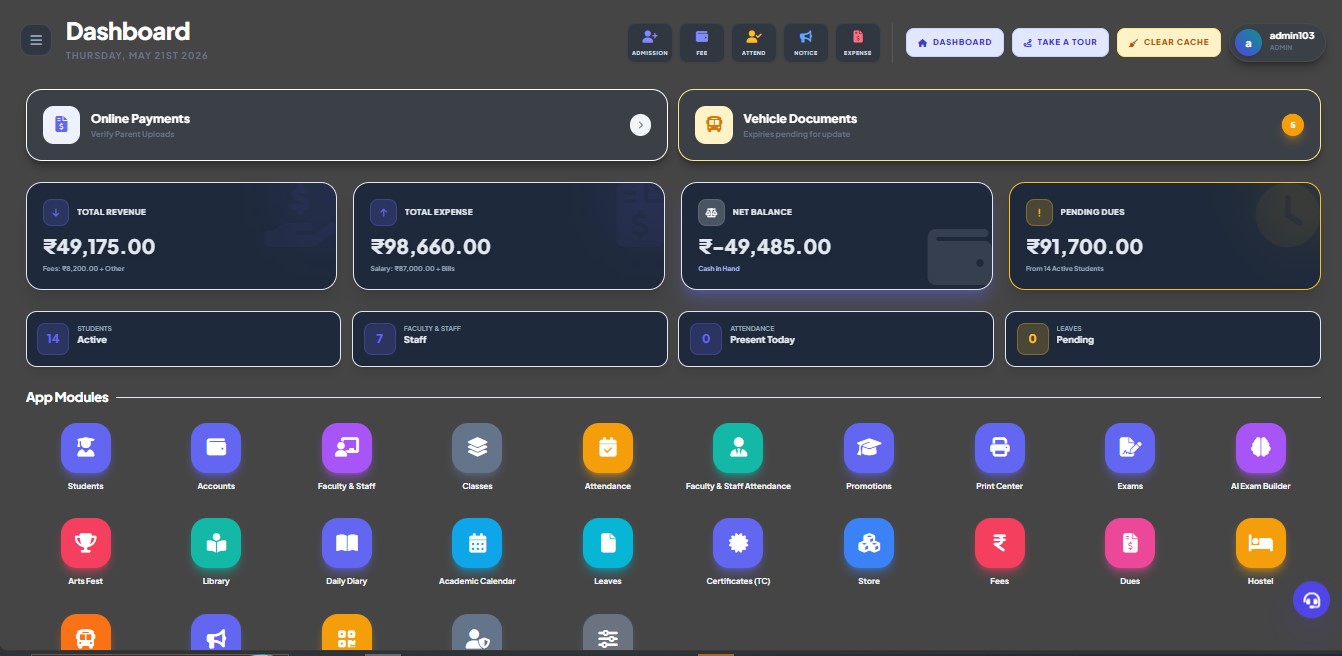Click the "App Modules" section heading

(67, 397)
